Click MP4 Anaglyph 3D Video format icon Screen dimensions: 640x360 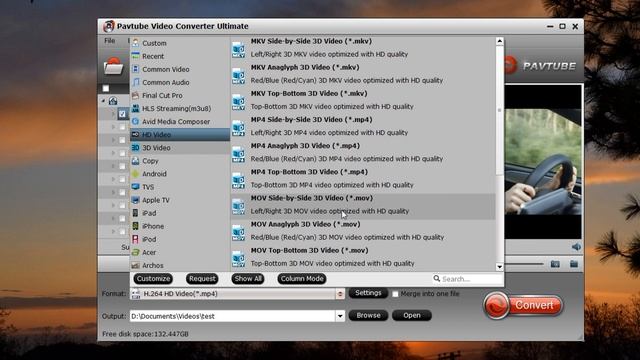[x=238, y=155]
